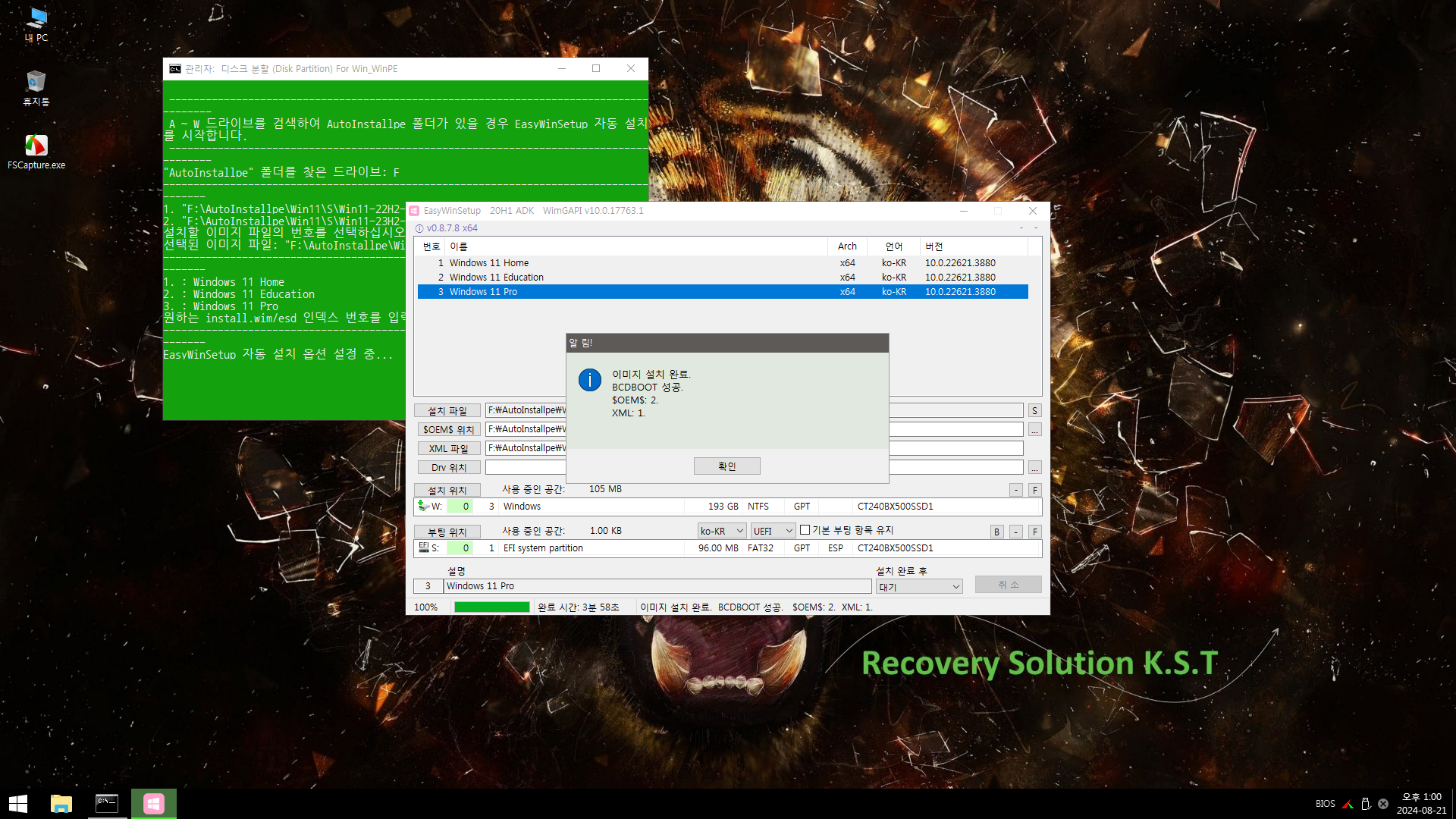Click the $OEM$ 위치 button
The image size is (1456, 819).
(447, 430)
